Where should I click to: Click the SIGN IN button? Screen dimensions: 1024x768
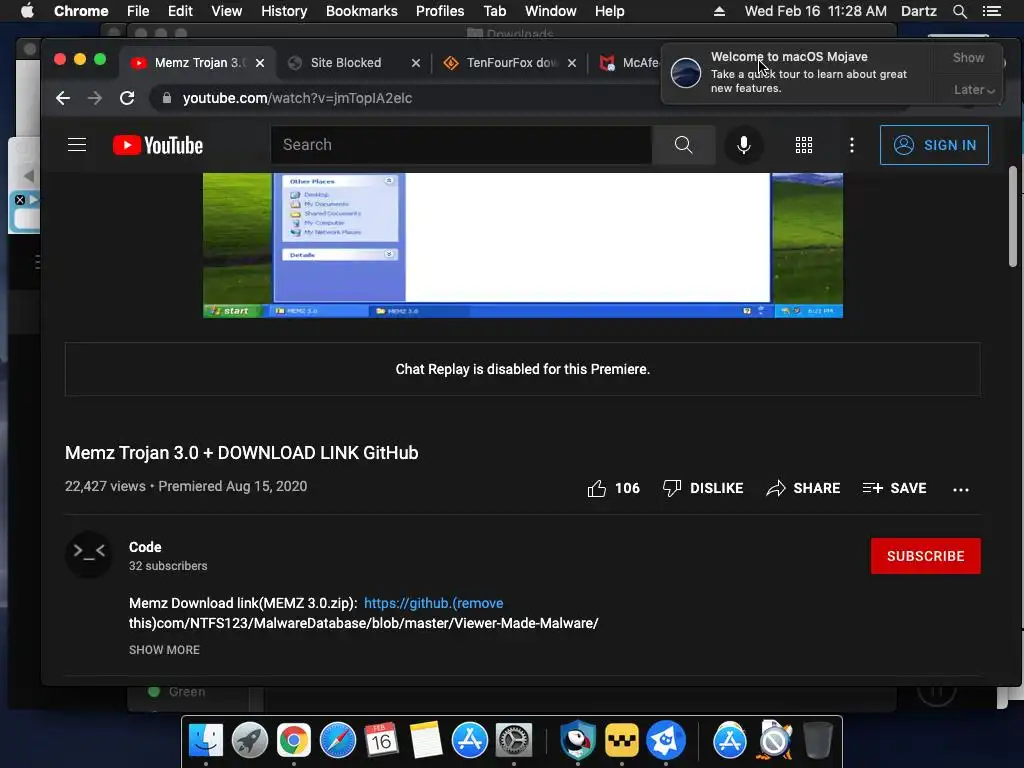pos(934,145)
